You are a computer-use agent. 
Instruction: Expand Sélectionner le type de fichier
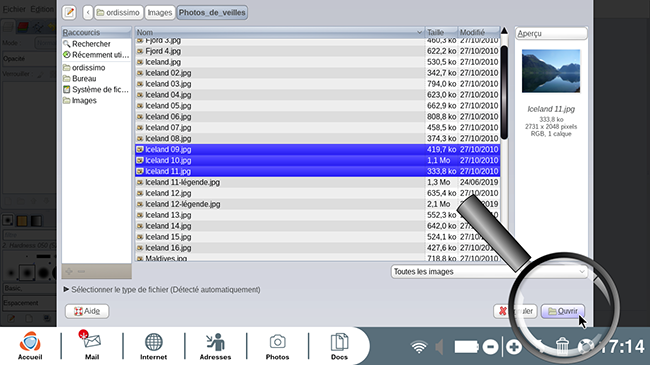point(162,290)
